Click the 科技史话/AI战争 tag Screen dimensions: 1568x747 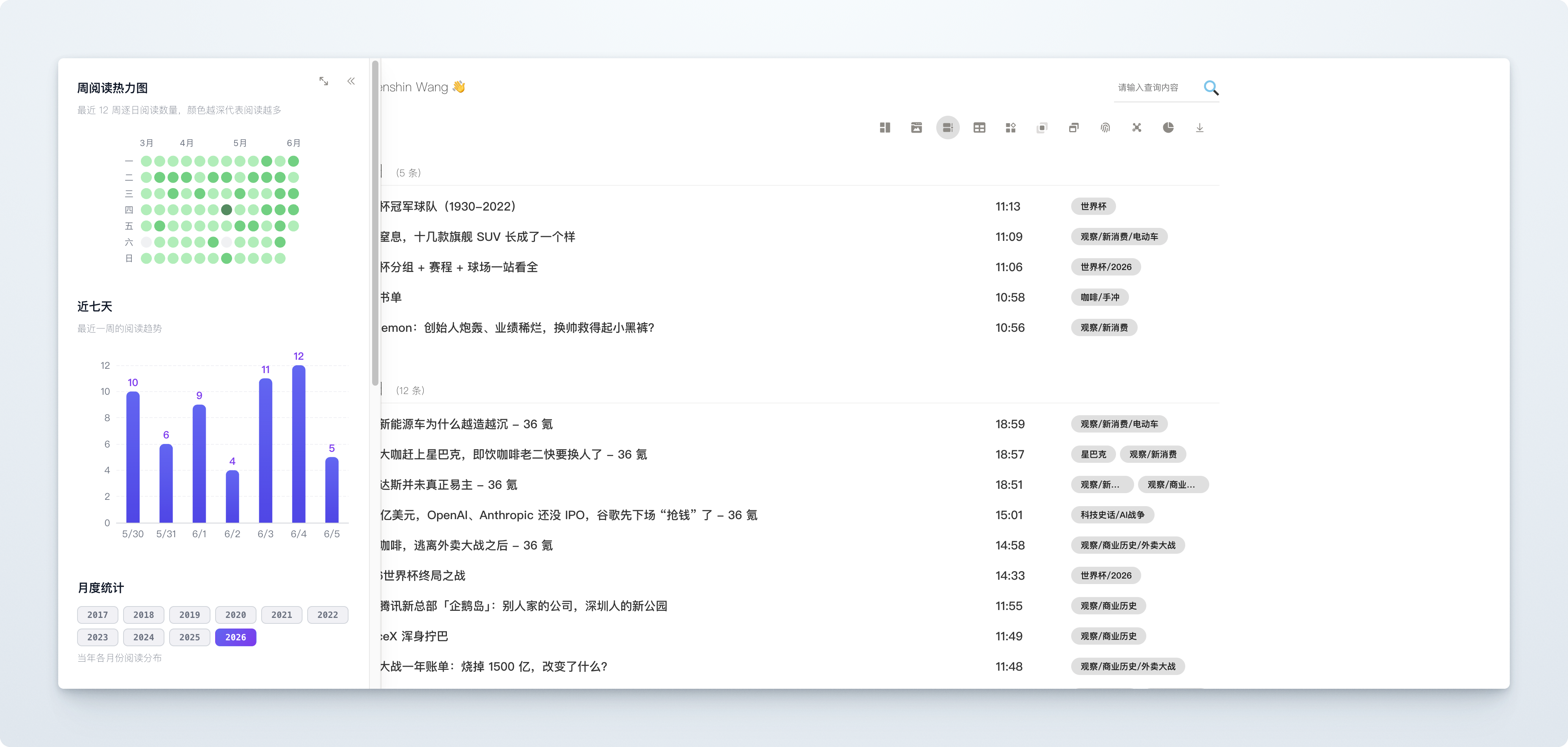(x=1112, y=515)
